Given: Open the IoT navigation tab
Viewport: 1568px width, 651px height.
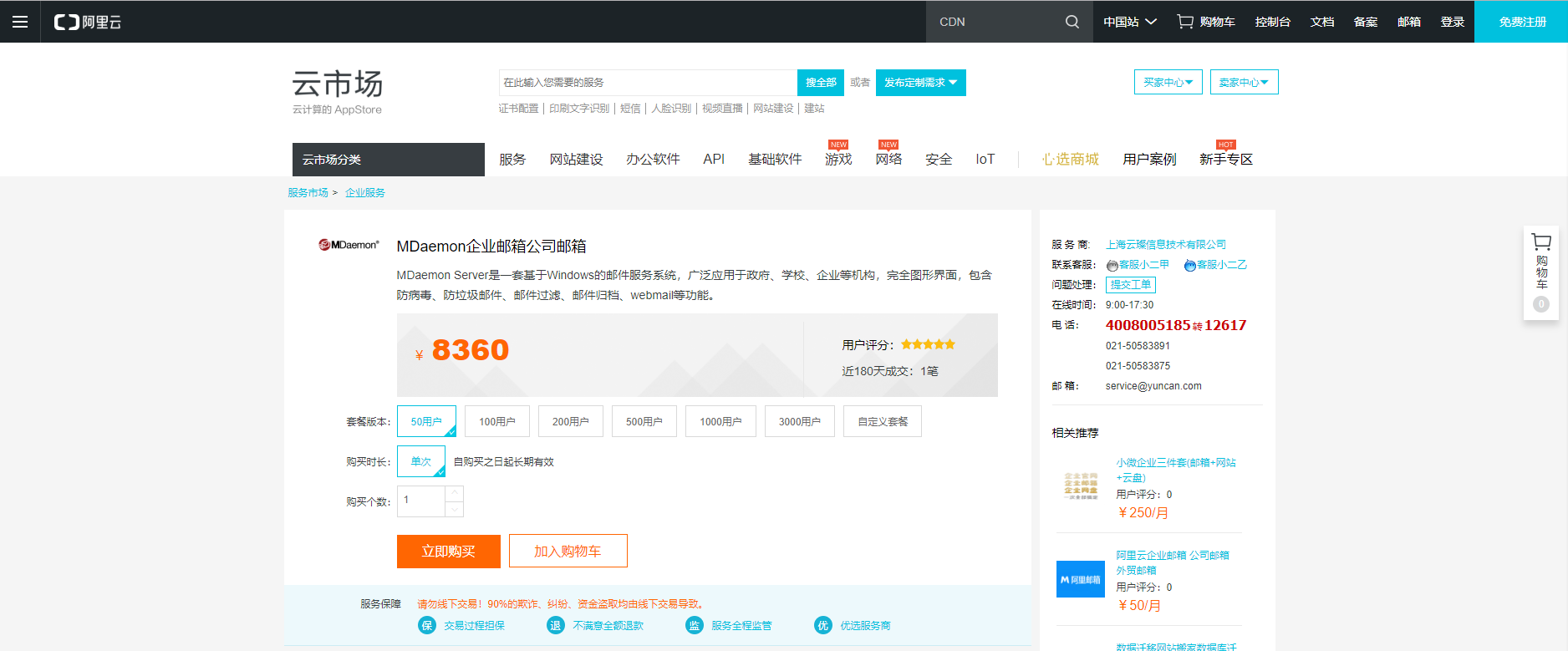Looking at the screenshot, I should [x=985, y=159].
